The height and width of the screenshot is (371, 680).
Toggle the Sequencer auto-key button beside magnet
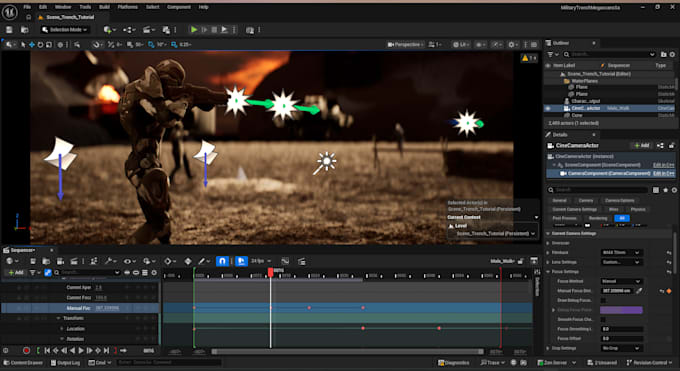pos(241,261)
